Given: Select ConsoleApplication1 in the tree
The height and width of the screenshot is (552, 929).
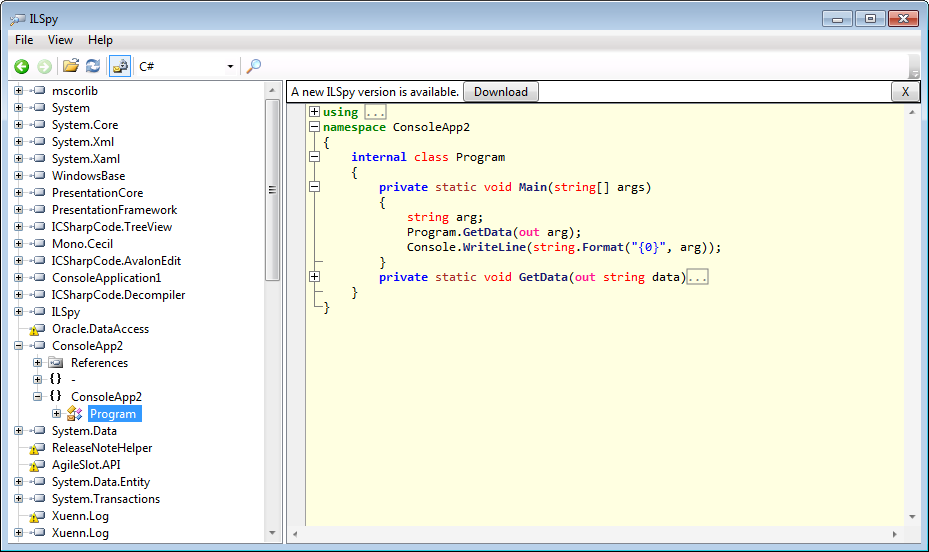Looking at the screenshot, I should [x=107, y=278].
